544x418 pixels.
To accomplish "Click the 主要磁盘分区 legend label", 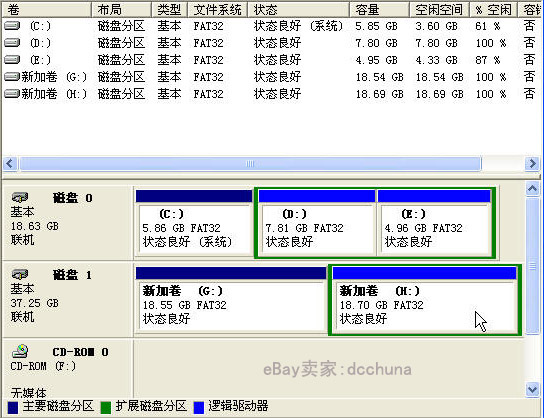I will 58,406.
